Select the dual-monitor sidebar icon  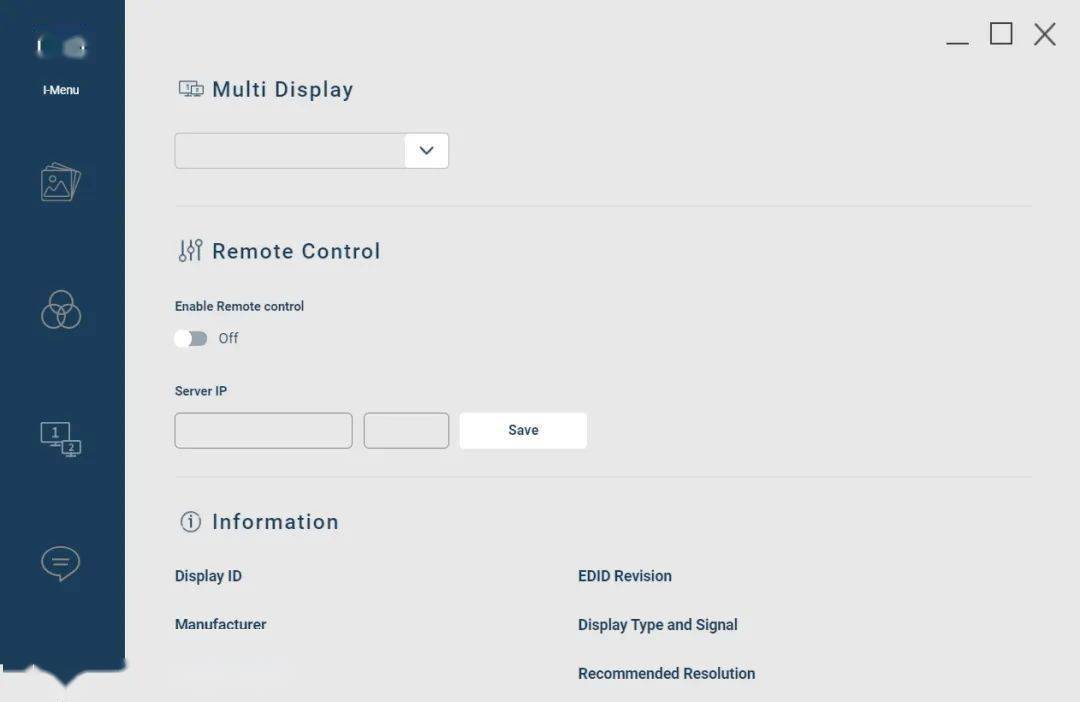pyautogui.click(x=61, y=438)
